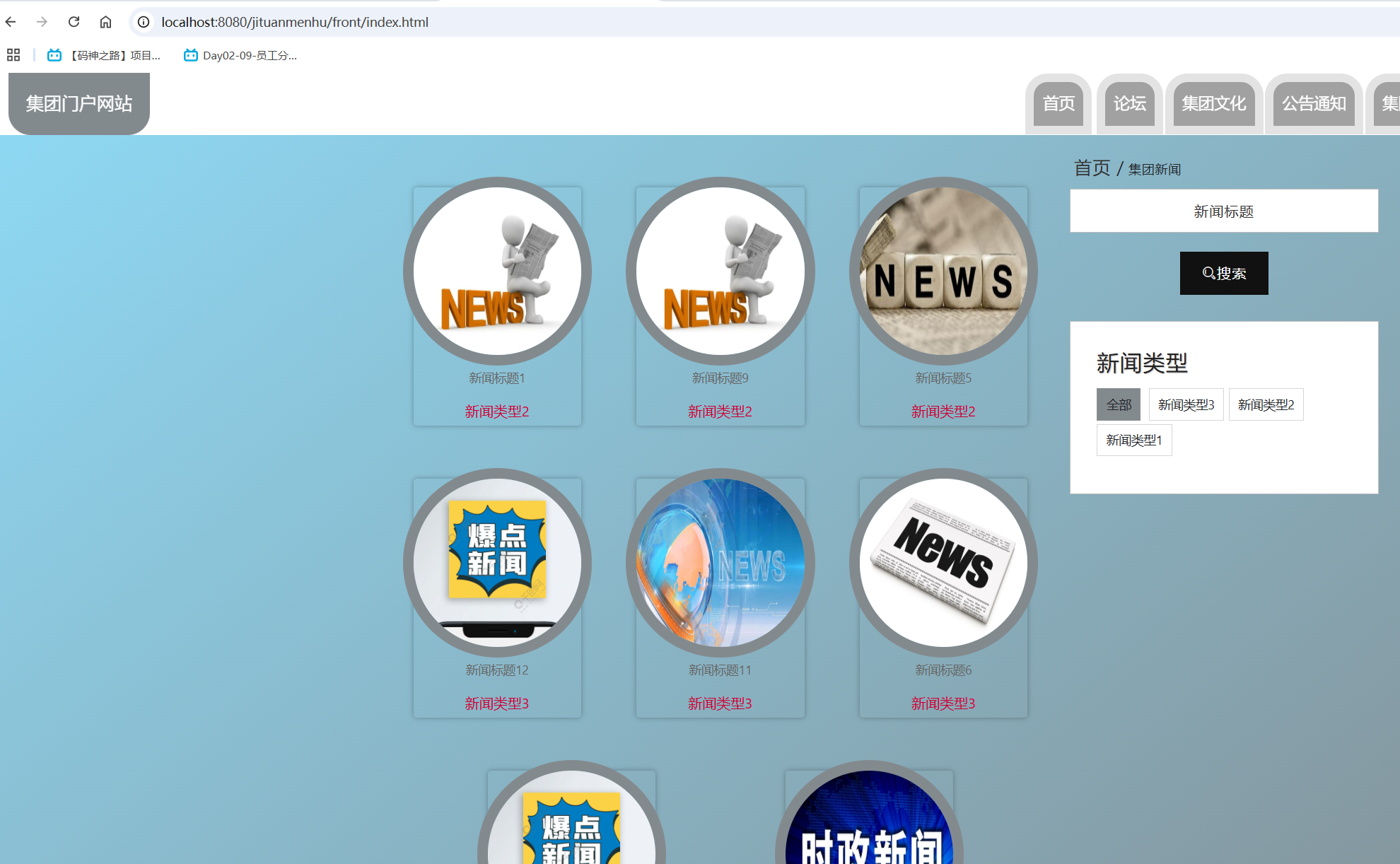The width and height of the screenshot is (1400, 864).
Task: Open the 首页 navigation tab
Action: click(1058, 103)
